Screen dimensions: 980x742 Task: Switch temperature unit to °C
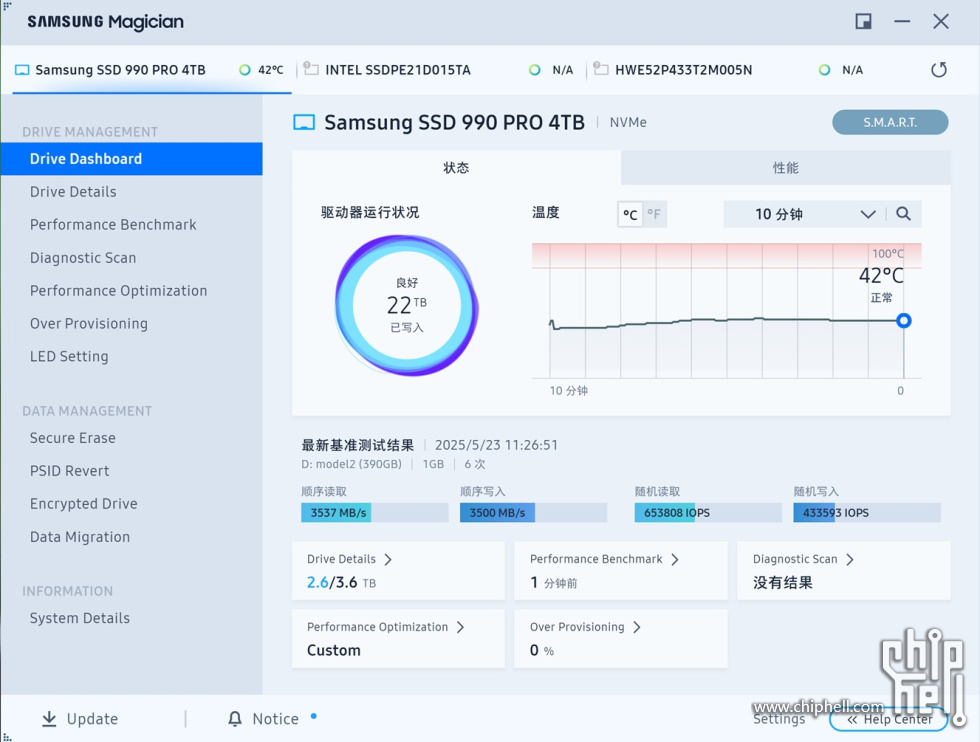tap(630, 214)
